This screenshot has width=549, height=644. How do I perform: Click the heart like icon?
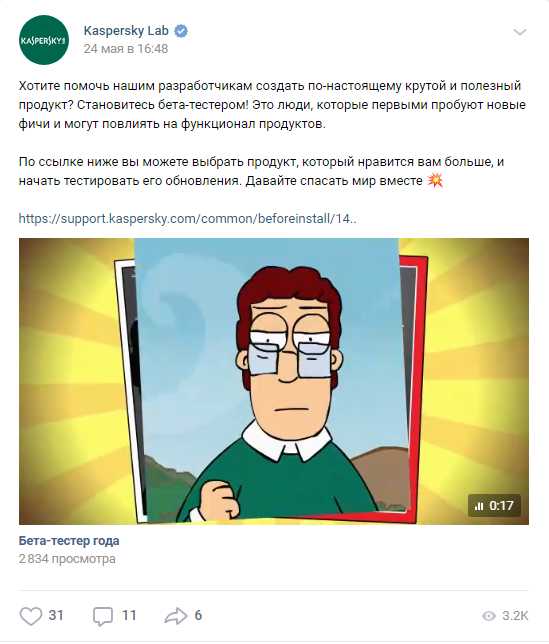[x=31, y=616]
